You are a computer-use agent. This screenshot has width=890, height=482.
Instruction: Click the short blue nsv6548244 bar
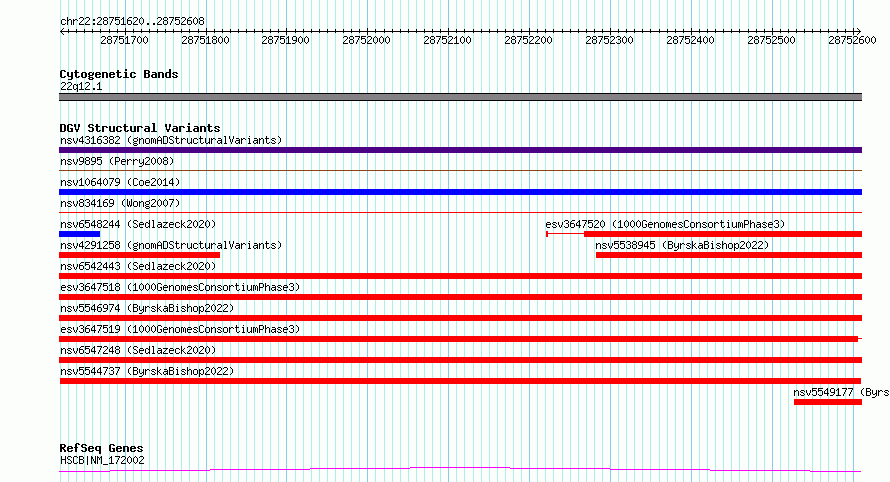click(x=79, y=234)
